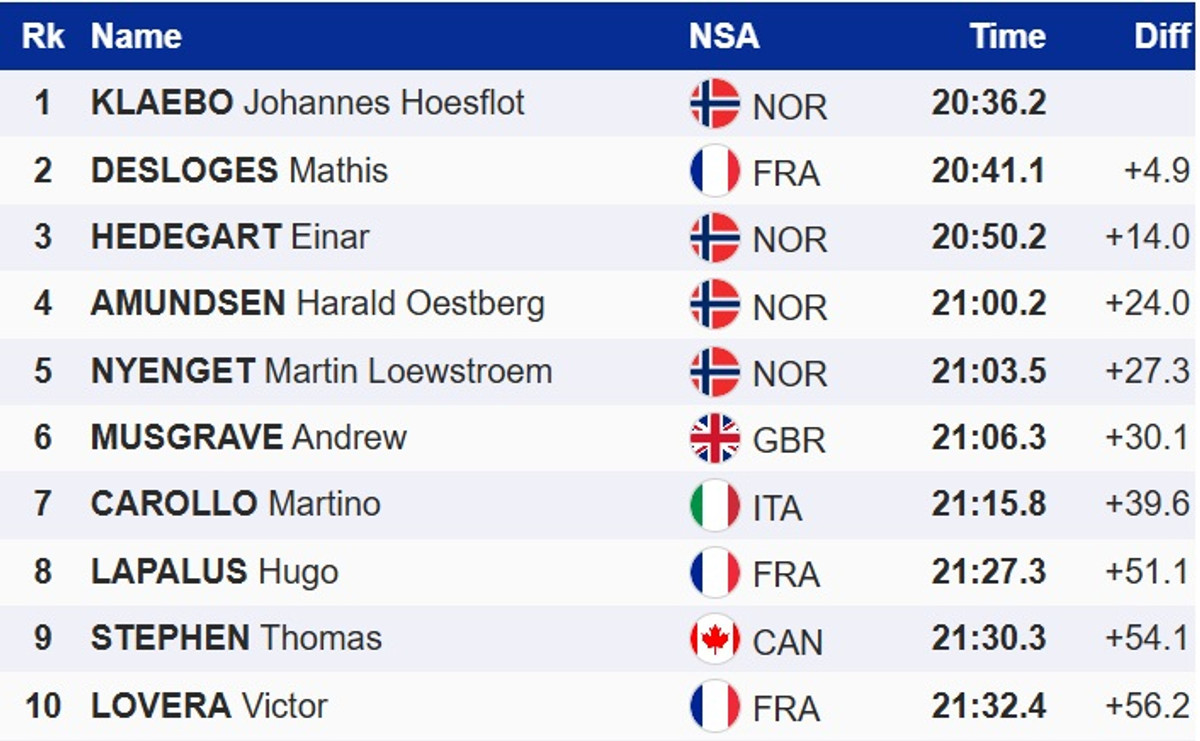Click France flag icon beside Lovera
1200x741 pixels.
[x=714, y=707]
